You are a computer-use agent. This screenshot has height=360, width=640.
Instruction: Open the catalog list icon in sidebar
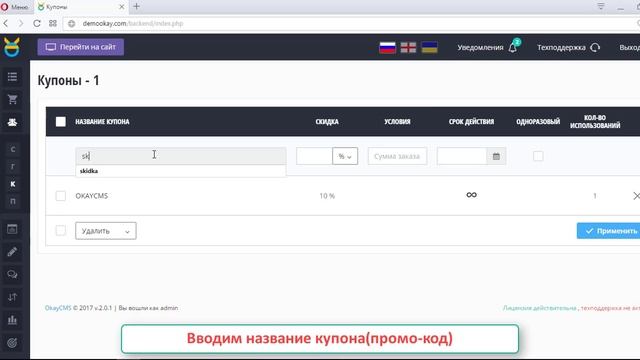click(x=12, y=77)
